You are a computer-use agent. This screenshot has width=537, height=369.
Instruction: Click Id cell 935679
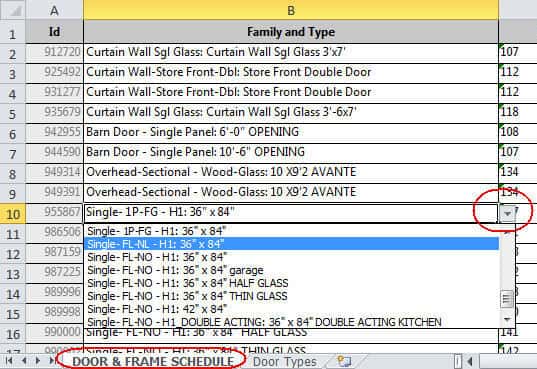tap(54, 112)
